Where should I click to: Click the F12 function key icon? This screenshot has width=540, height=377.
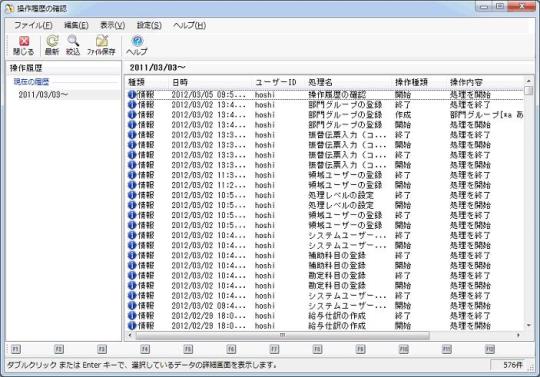coord(490,349)
